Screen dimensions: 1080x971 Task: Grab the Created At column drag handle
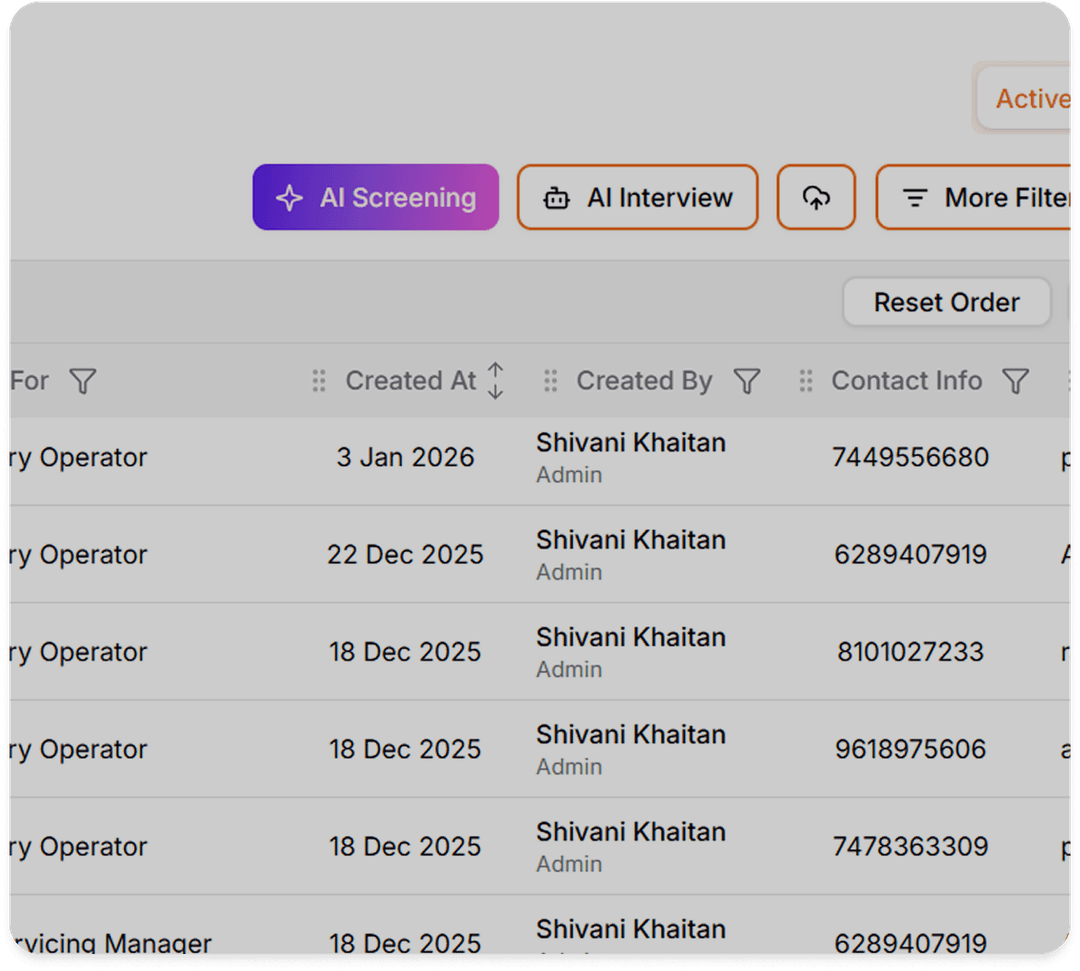(x=319, y=381)
